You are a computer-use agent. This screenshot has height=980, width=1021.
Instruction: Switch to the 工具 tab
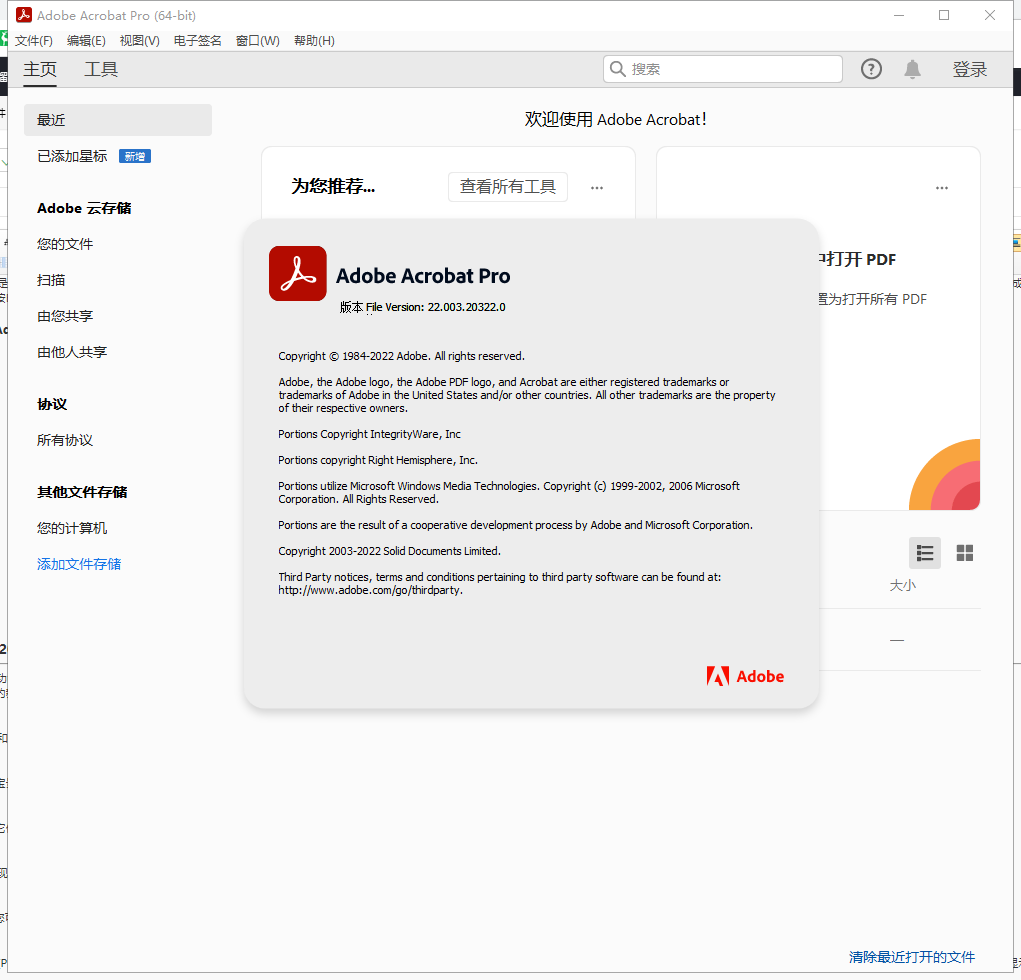tap(101, 69)
